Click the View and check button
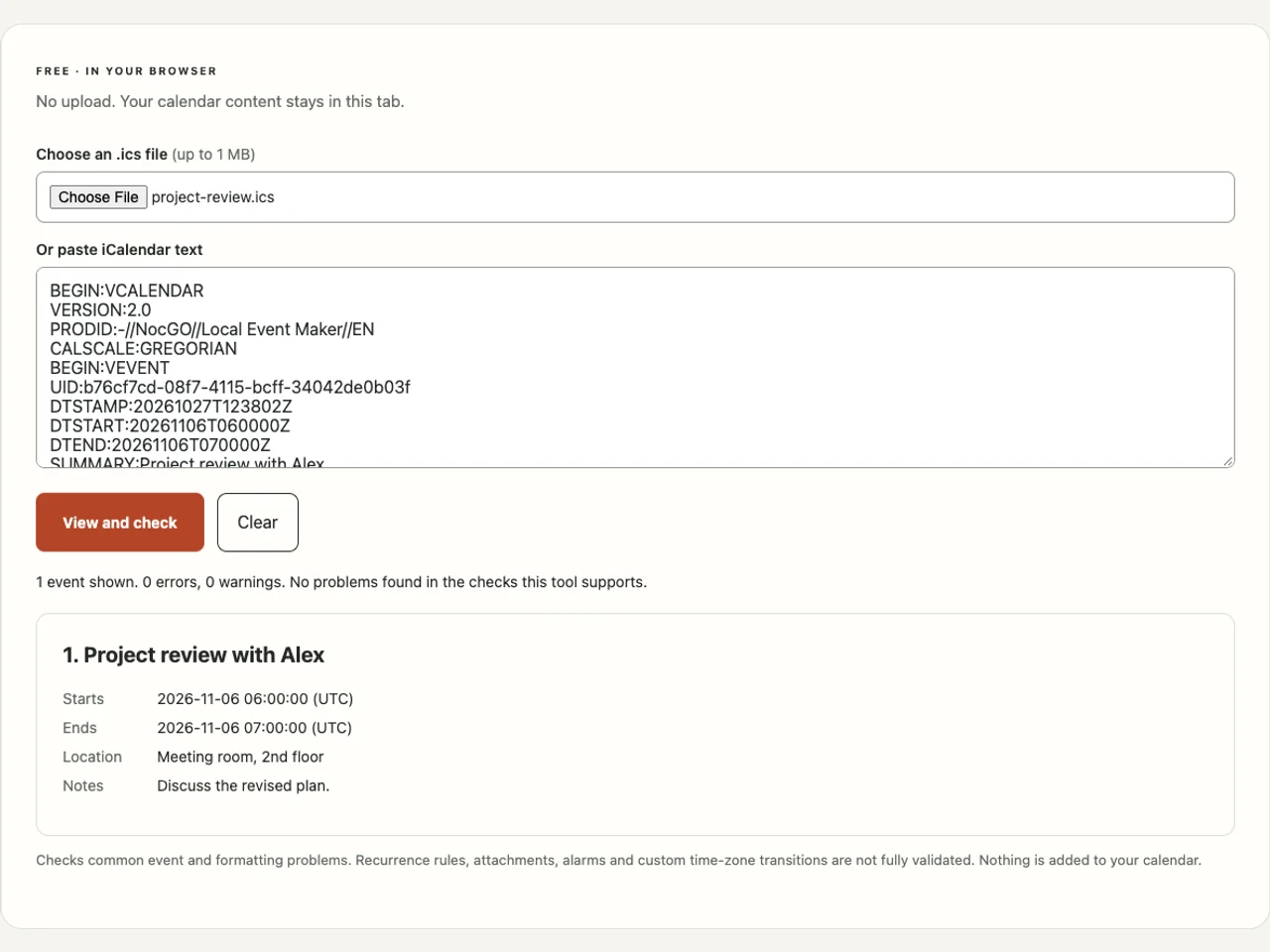Viewport: 1270px width, 952px height. point(120,523)
